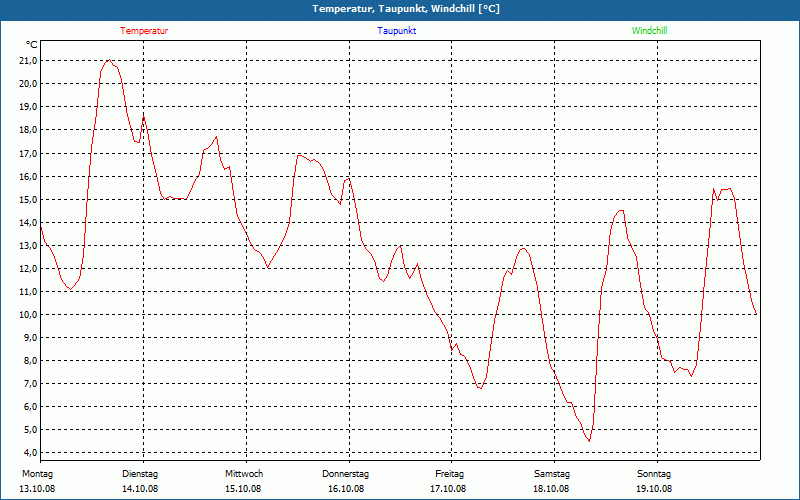Click the date 16.10.08

tap(346, 489)
